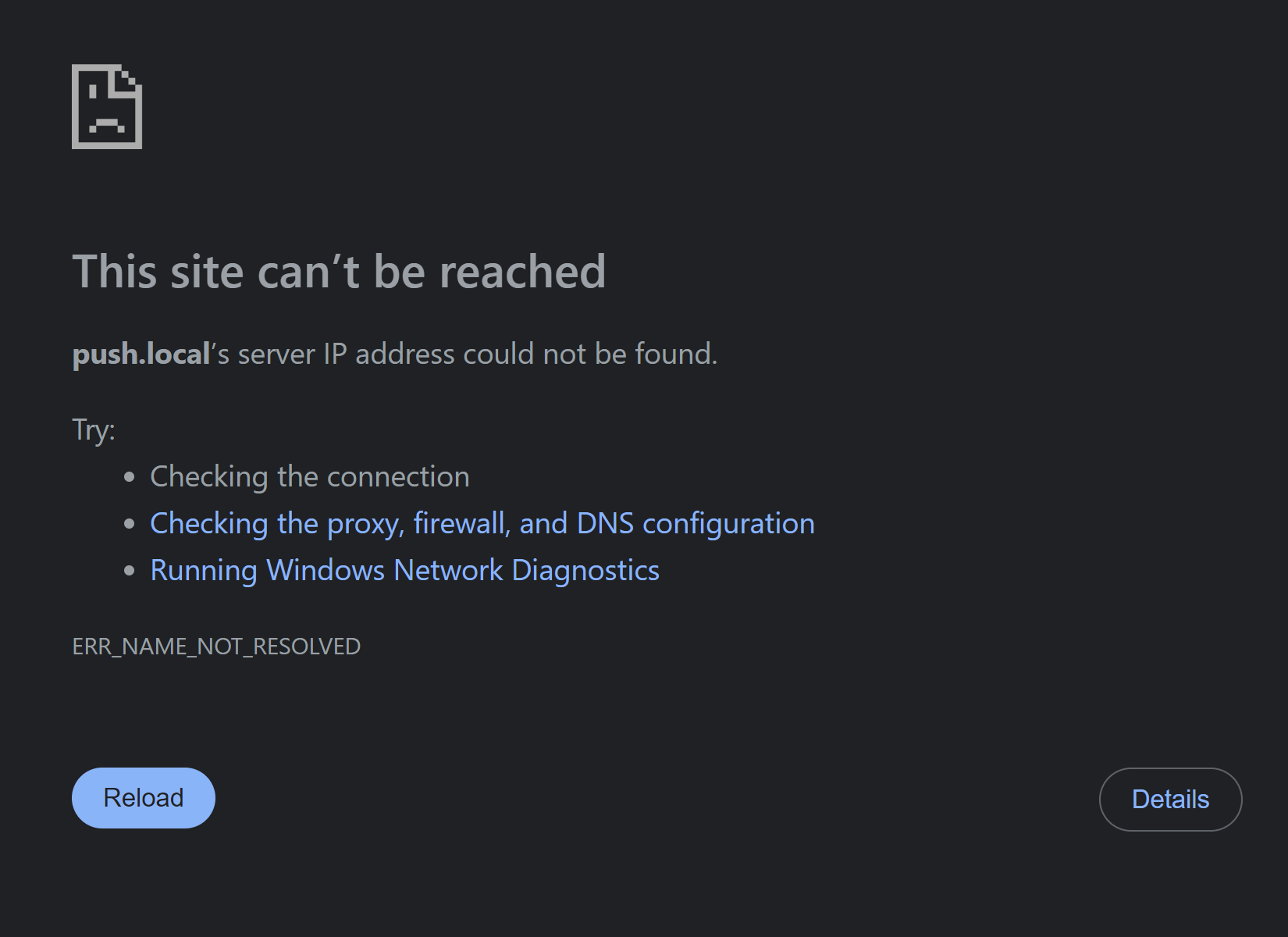Click the word "This" in the heading
The width and height of the screenshot is (1288, 937).
click(x=115, y=272)
